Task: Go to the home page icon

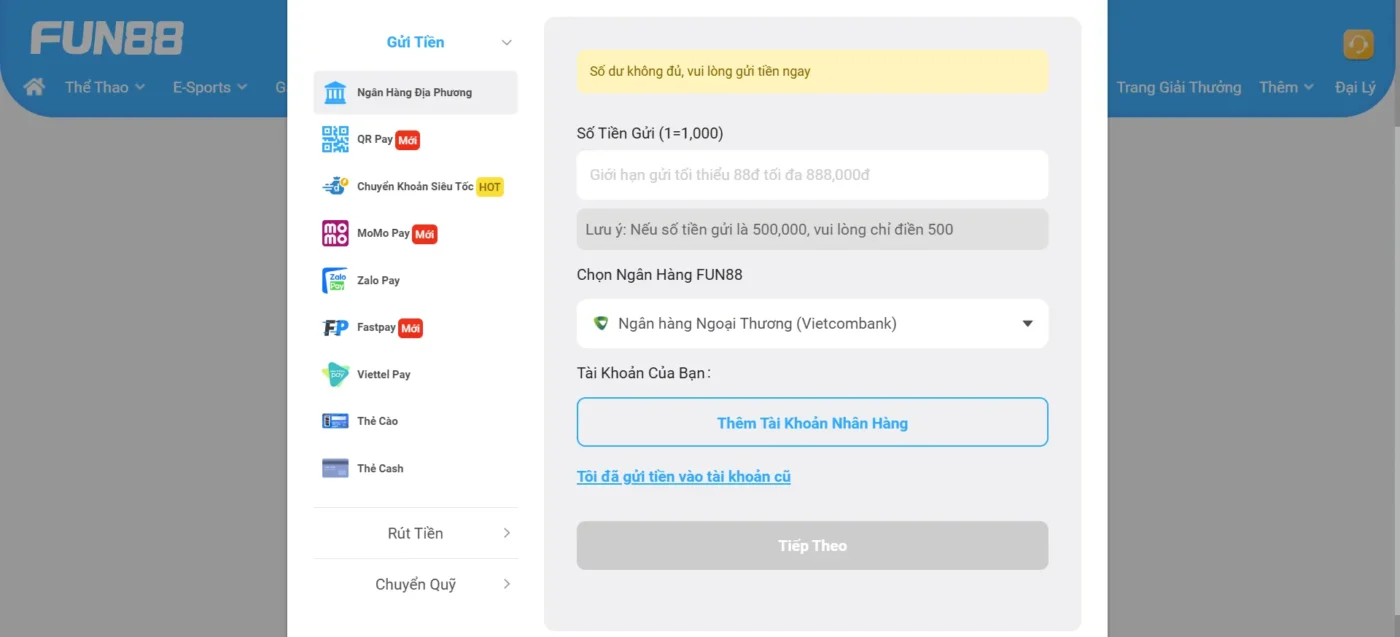Action: (x=34, y=87)
